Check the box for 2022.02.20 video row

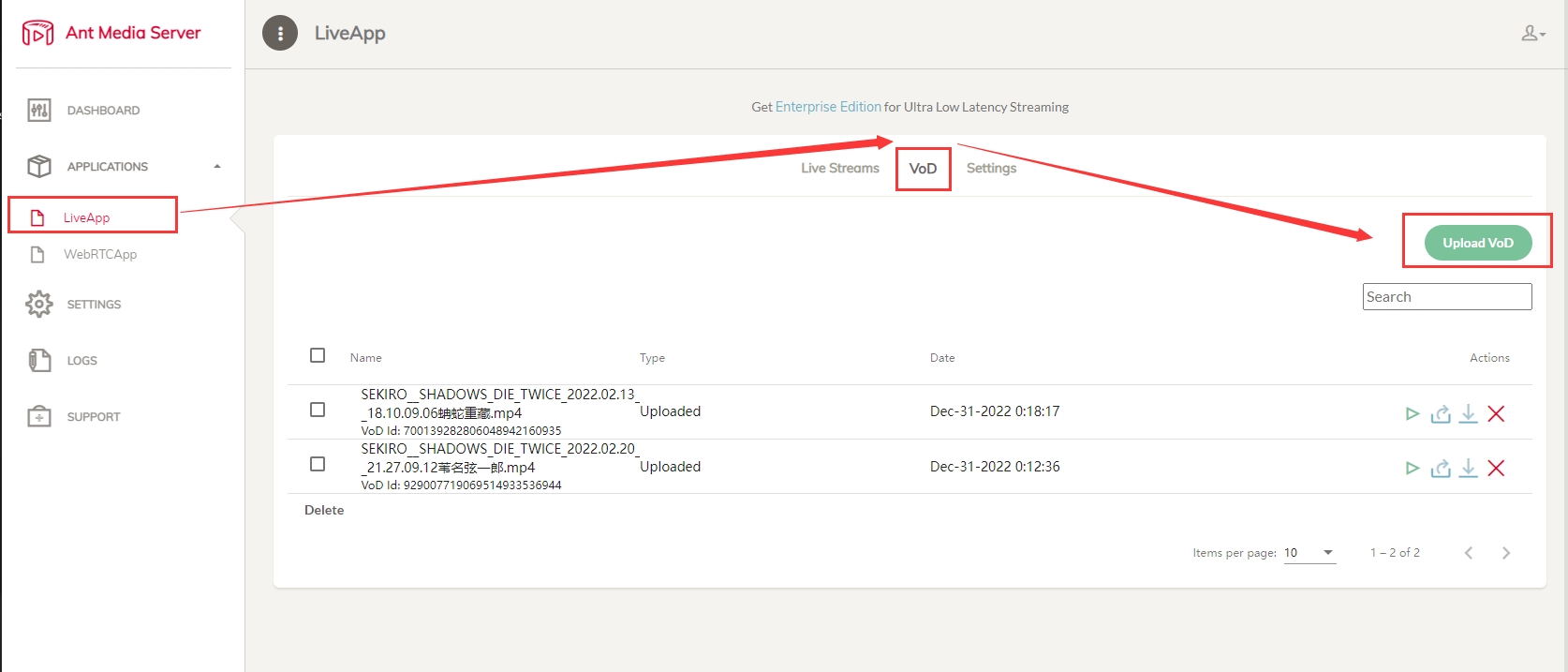[318, 464]
